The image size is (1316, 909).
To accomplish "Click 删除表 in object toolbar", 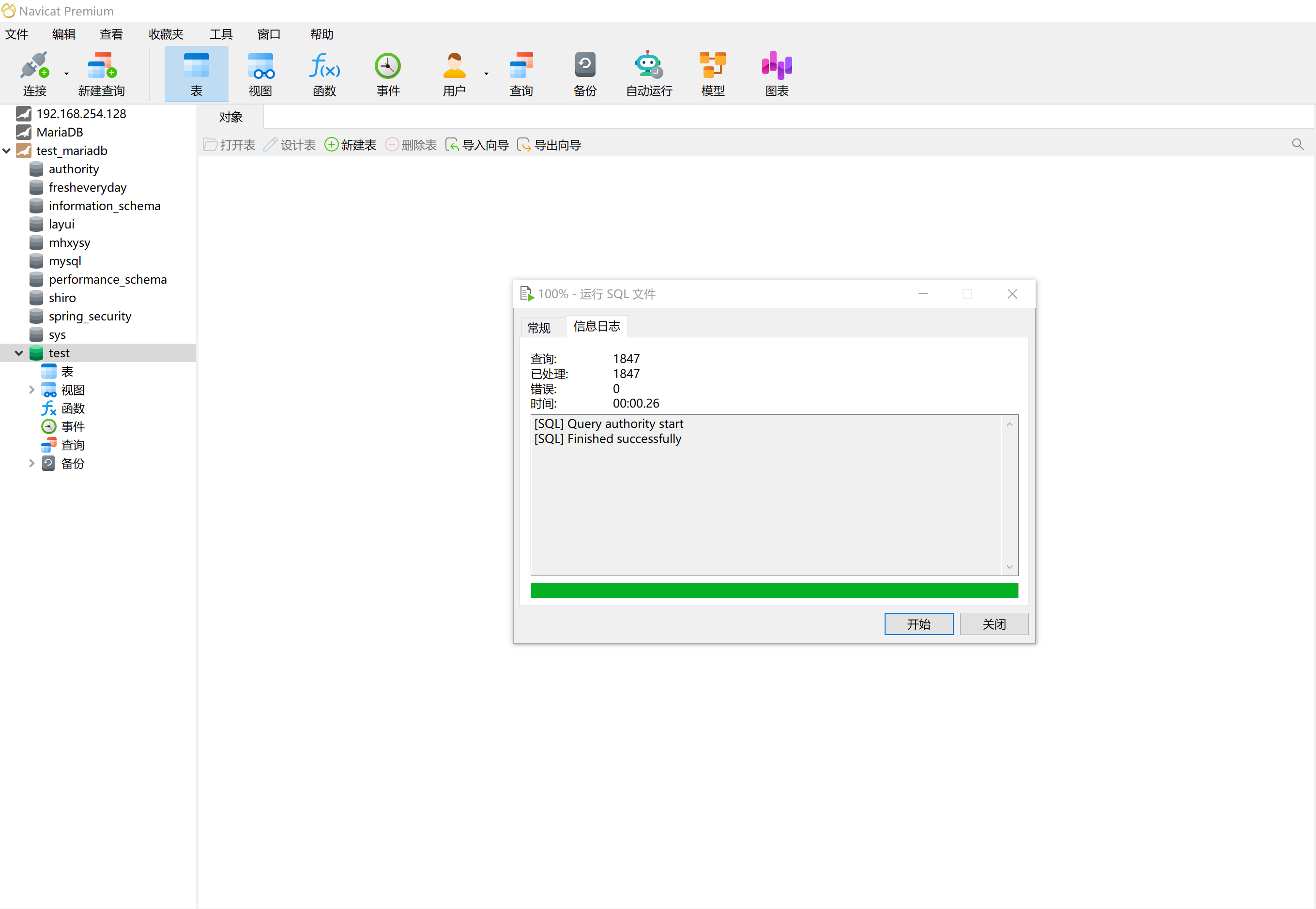I will (x=411, y=145).
